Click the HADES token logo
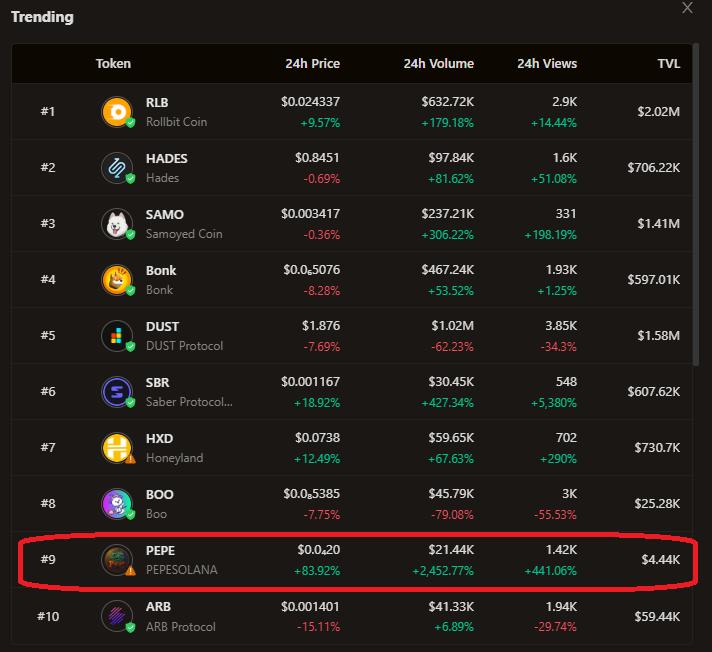 pyautogui.click(x=117, y=168)
